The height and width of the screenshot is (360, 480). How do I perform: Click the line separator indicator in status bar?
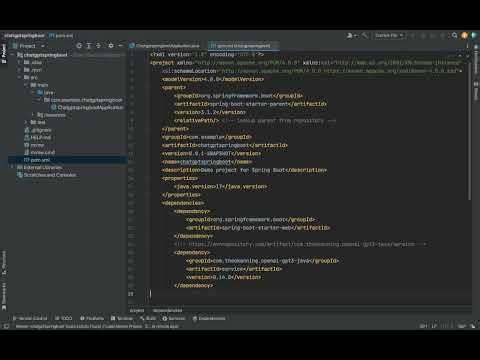point(434,326)
